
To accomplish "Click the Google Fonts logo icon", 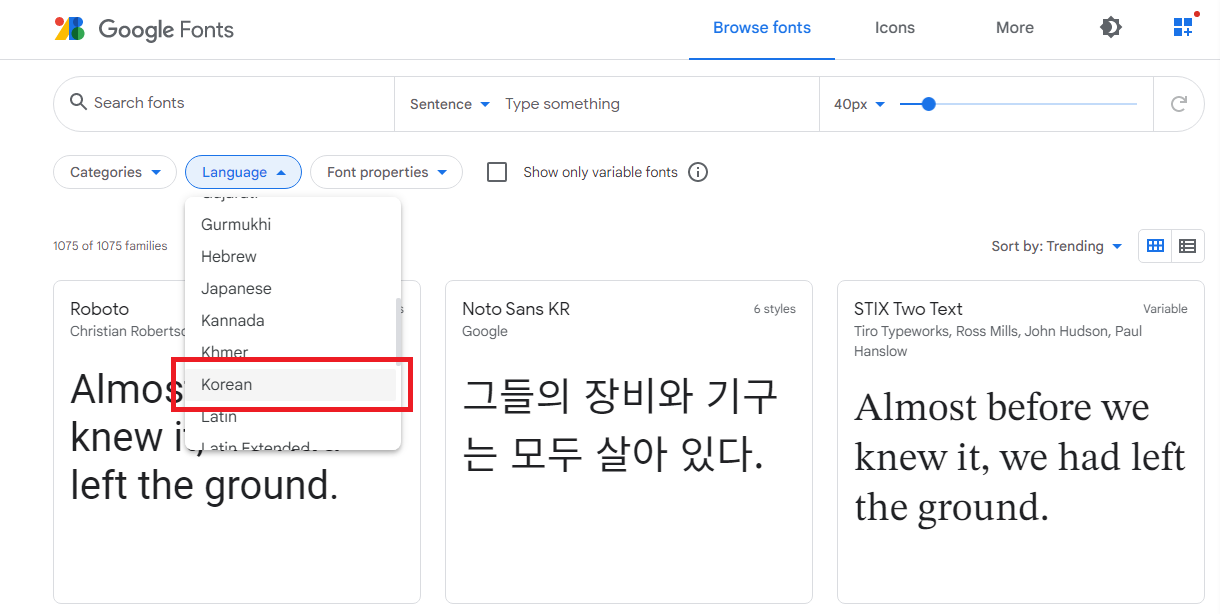I will click(x=70, y=29).
